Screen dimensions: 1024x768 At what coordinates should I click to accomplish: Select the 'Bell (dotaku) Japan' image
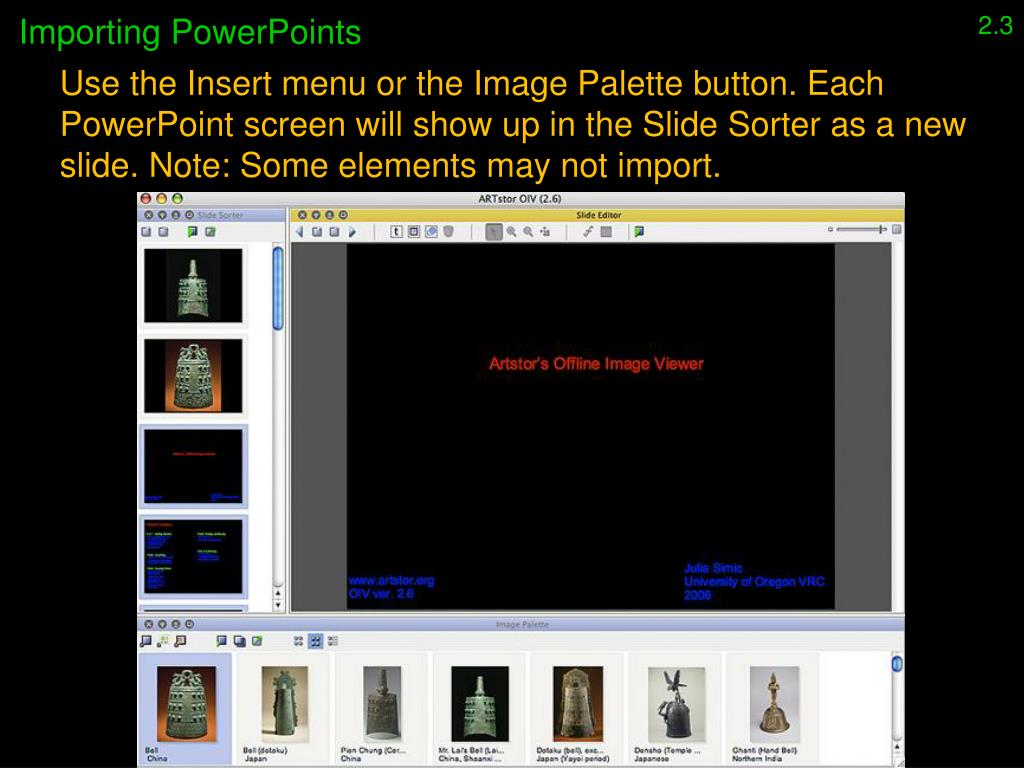point(284,709)
